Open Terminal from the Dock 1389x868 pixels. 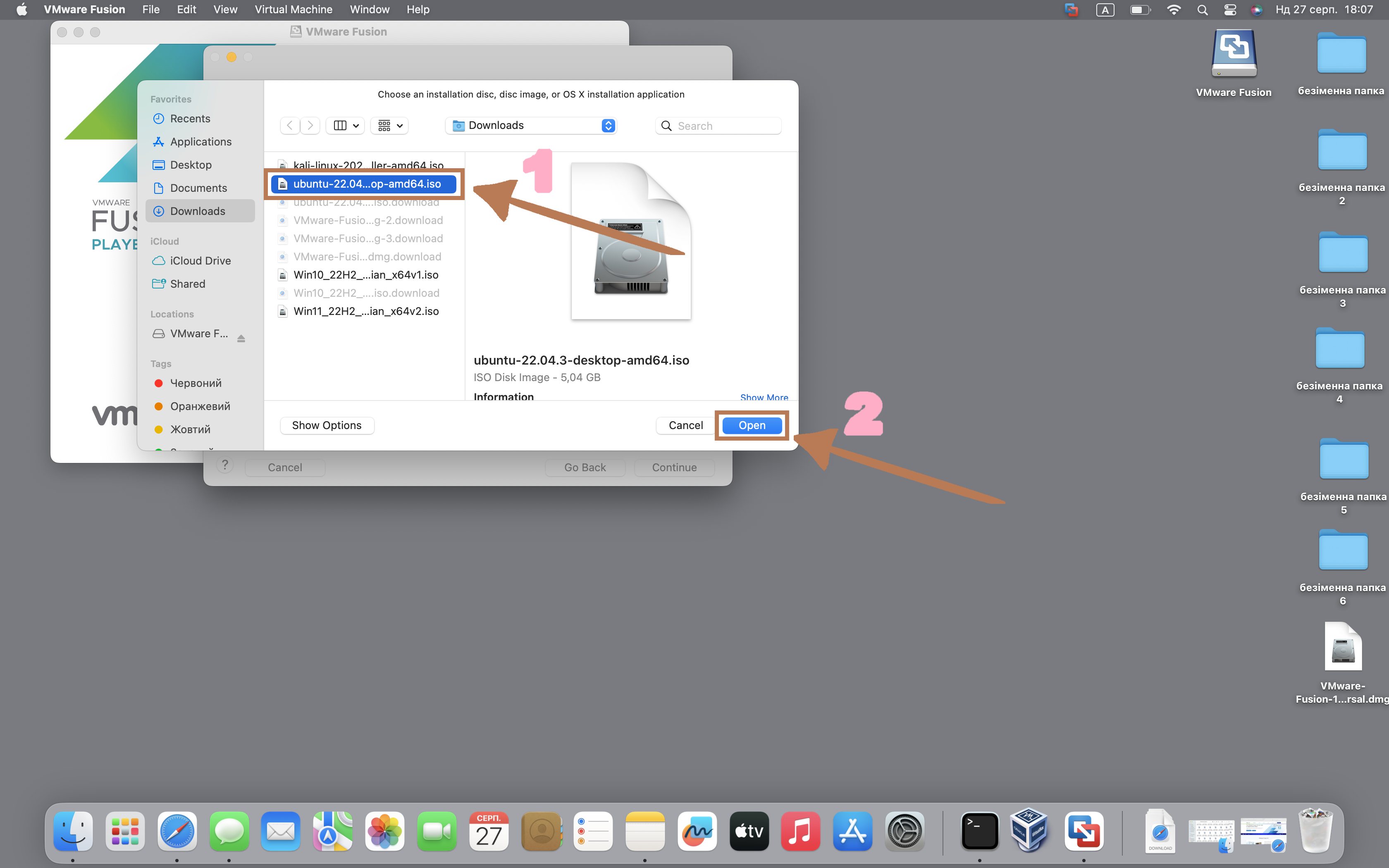coord(979,831)
